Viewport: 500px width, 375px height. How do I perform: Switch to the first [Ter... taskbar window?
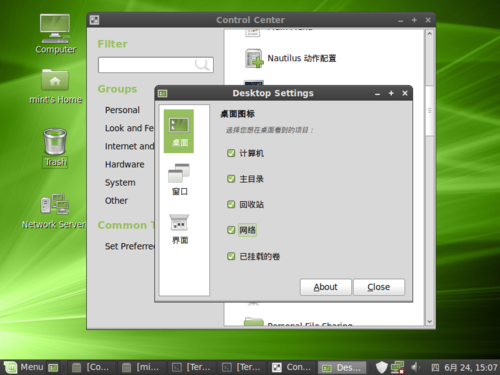click(x=191, y=367)
